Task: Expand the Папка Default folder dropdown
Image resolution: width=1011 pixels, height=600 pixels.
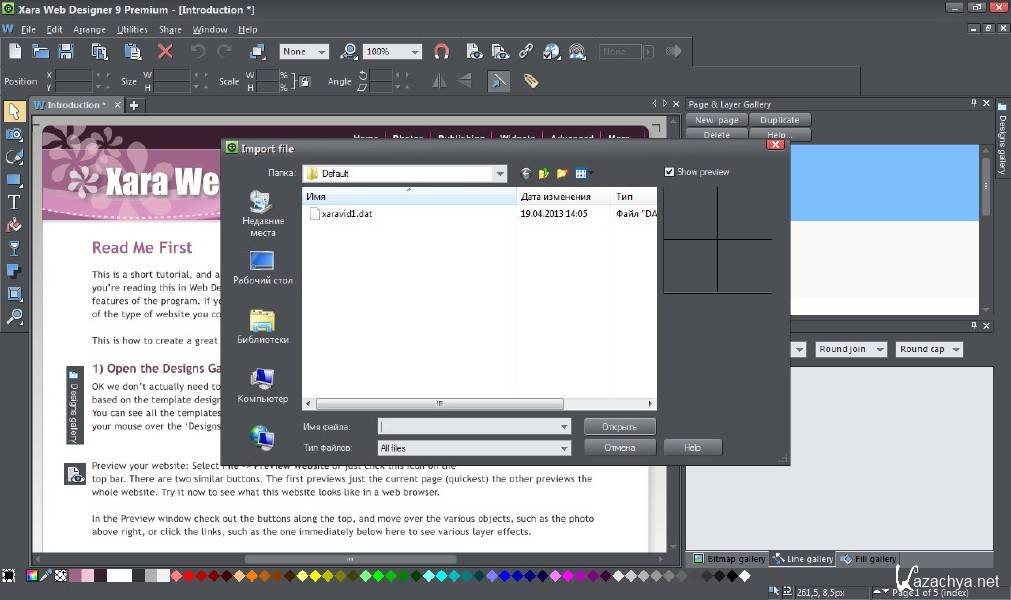Action: [x=499, y=174]
